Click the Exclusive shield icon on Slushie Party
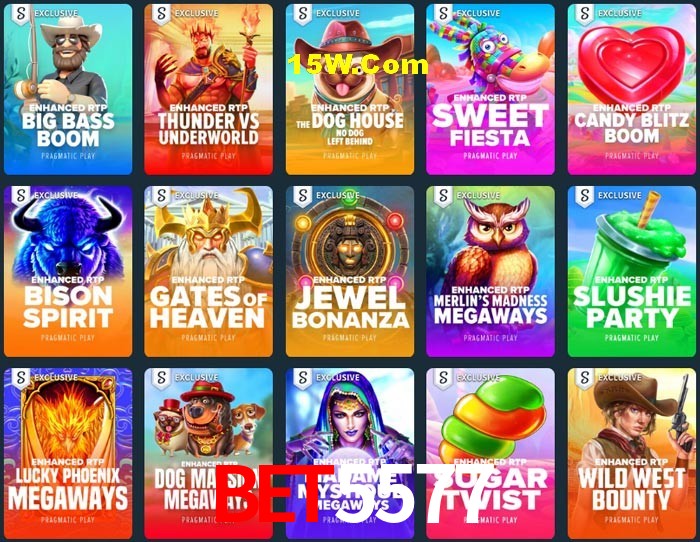The image size is (700, 542). [584, 196]
